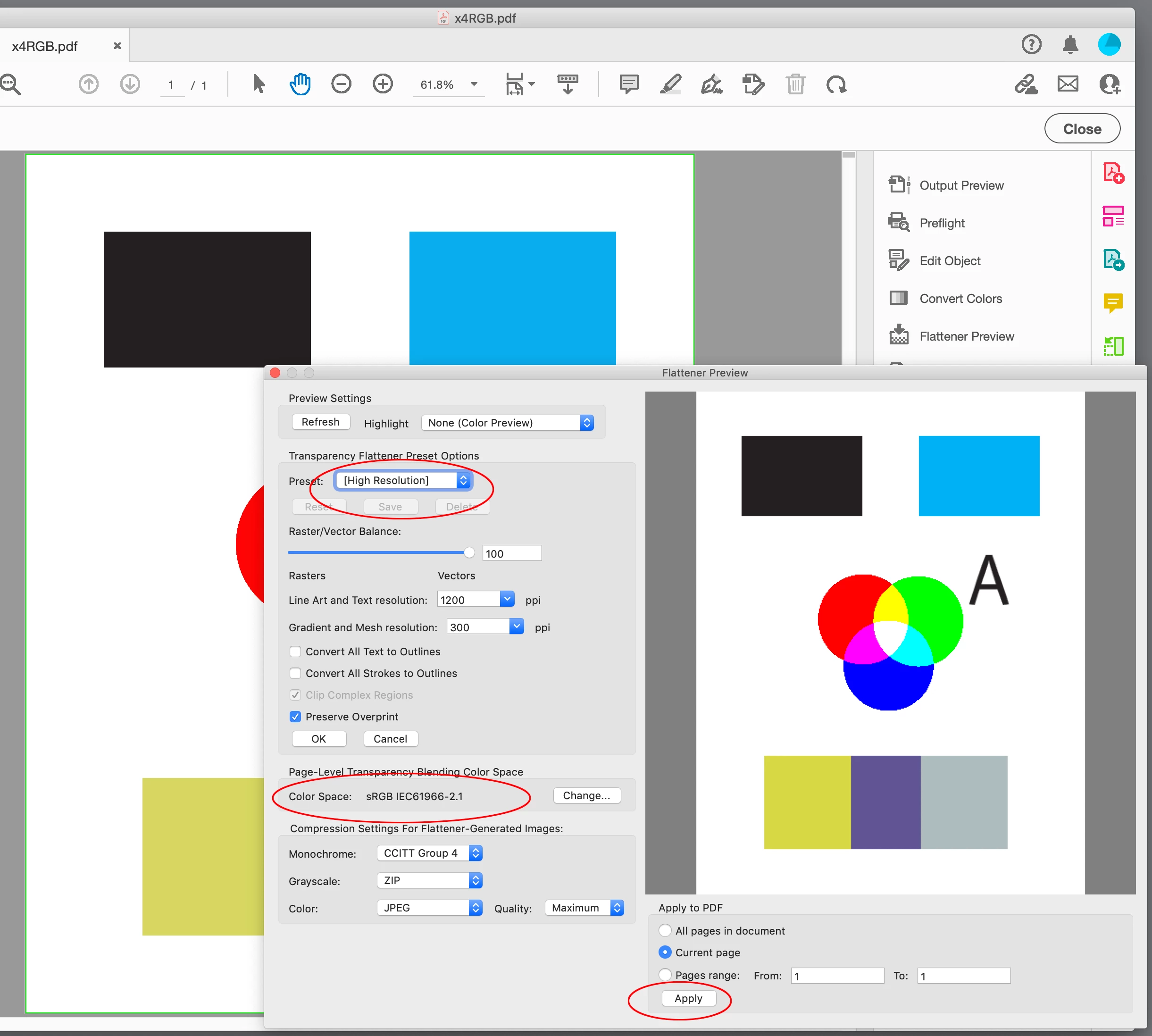Uncheck Preserve Overprint checkbox
This screenshot has height=1036, width=1152.
coord(295,716)
